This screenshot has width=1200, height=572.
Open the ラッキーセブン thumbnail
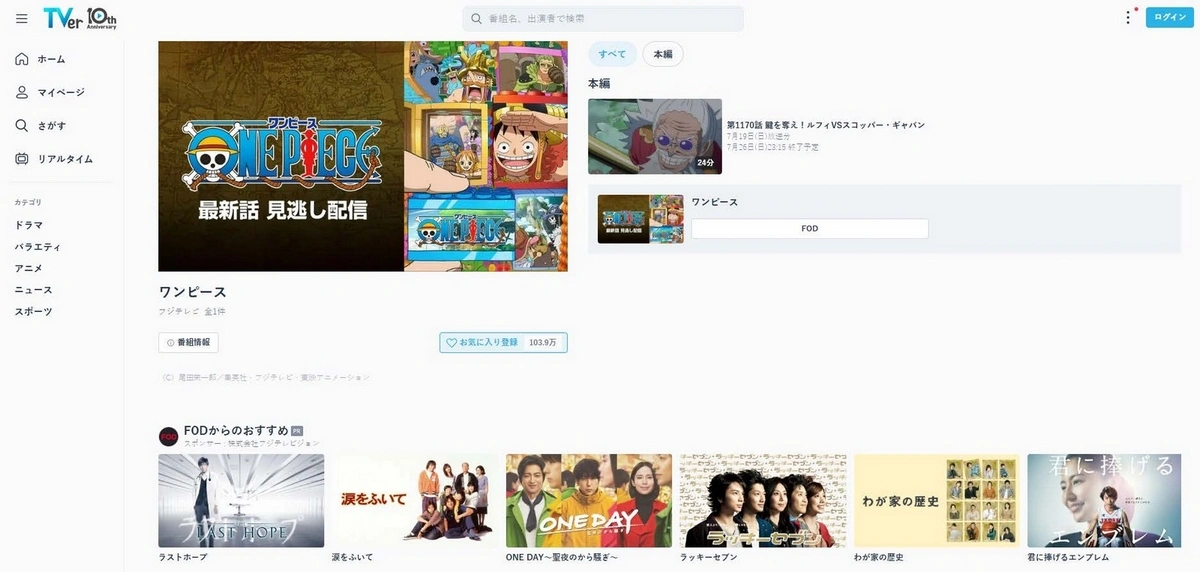click(x=763, y=500)
